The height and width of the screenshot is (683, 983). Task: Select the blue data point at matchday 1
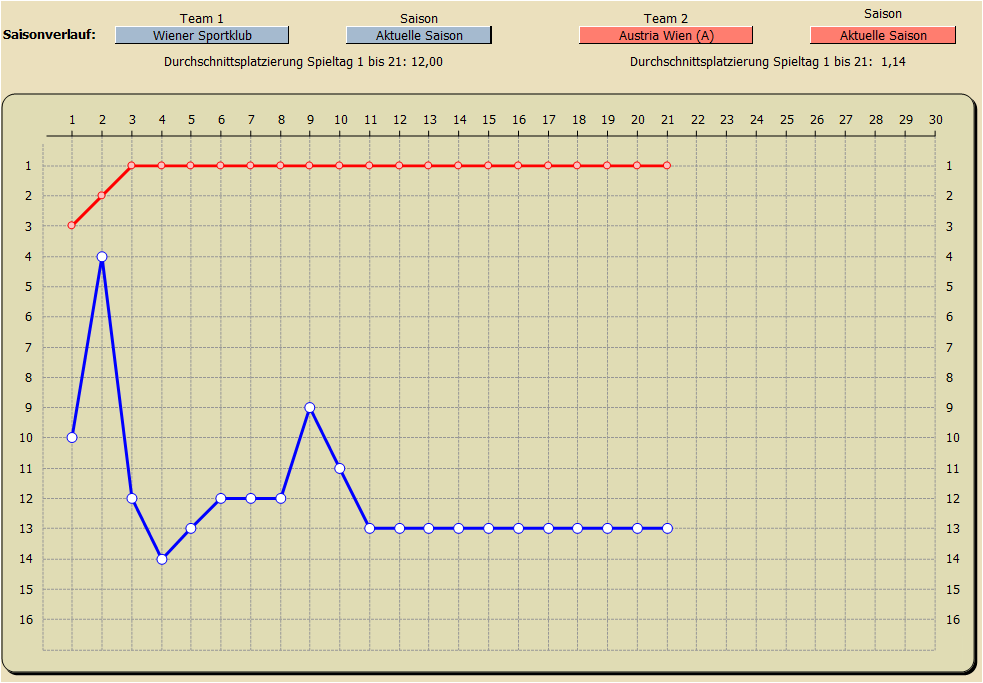[x=72, y=437]
